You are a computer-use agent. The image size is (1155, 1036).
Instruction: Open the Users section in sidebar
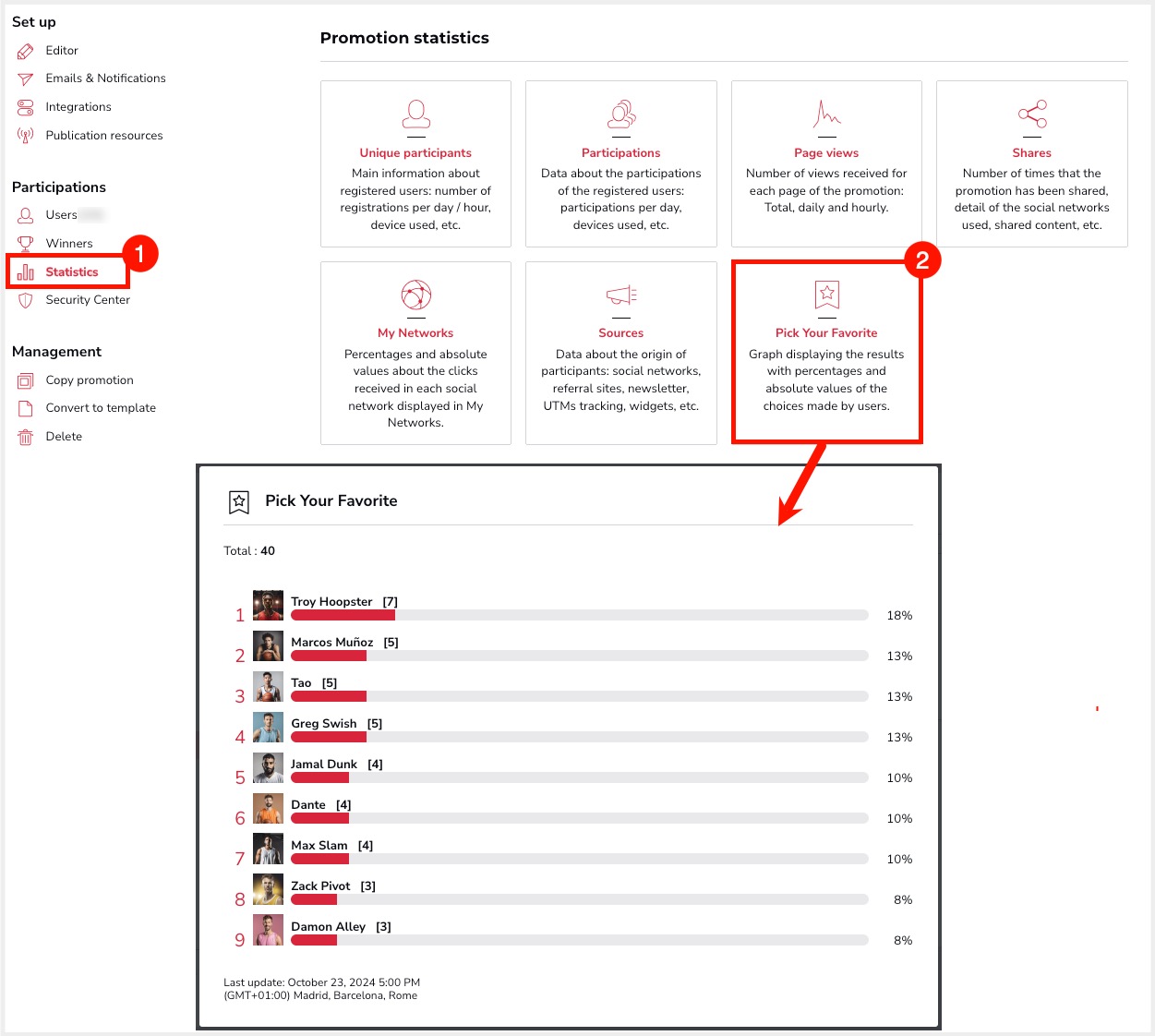pyautogui.click(x=61, y=215)
